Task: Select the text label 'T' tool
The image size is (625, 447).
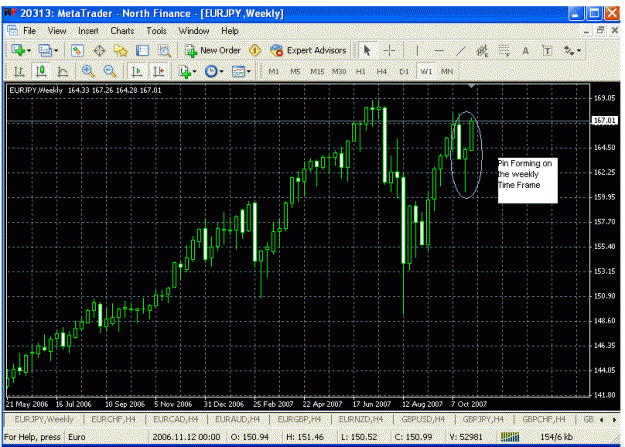Action: pos(547,51)
